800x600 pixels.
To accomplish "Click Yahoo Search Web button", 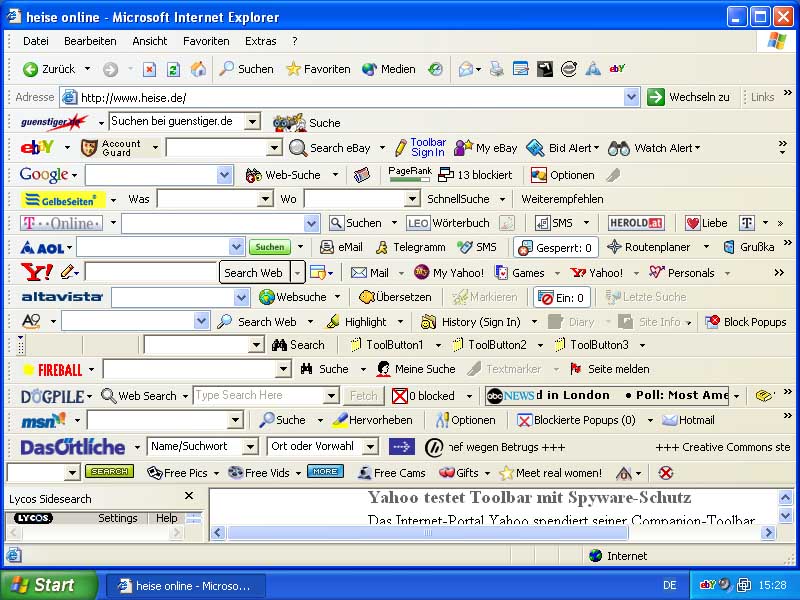I will (254, 273).
